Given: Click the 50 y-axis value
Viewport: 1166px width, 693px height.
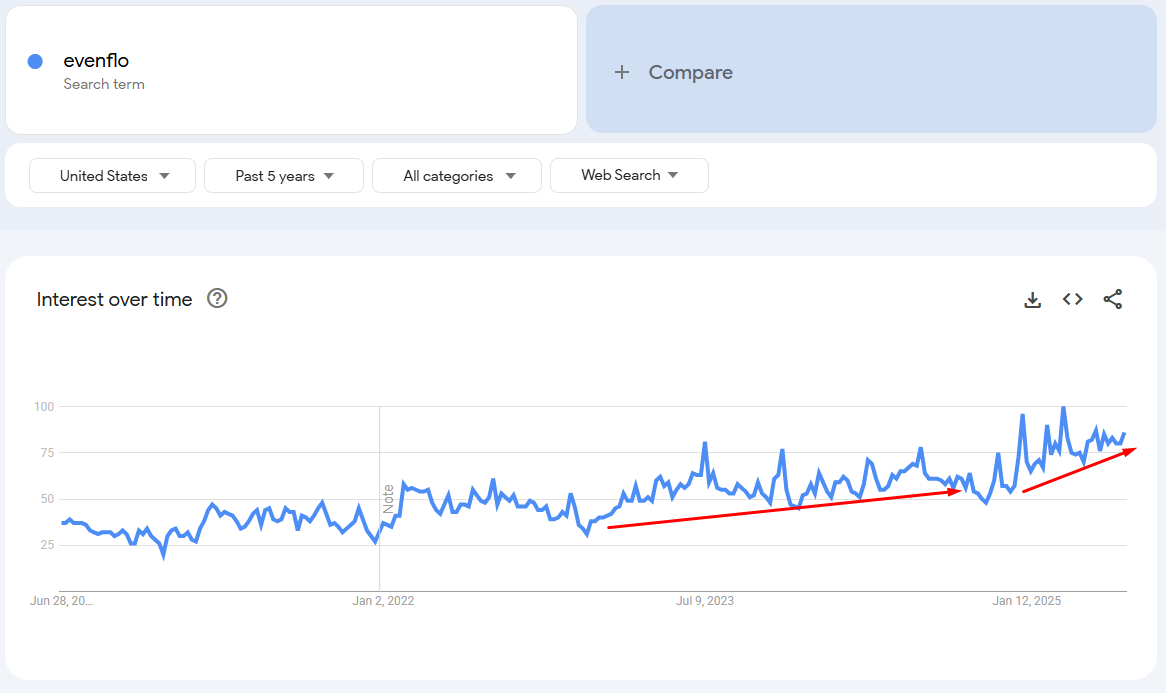Looking at the screenshot, I should pyautogui.click(x=47, y=499).
